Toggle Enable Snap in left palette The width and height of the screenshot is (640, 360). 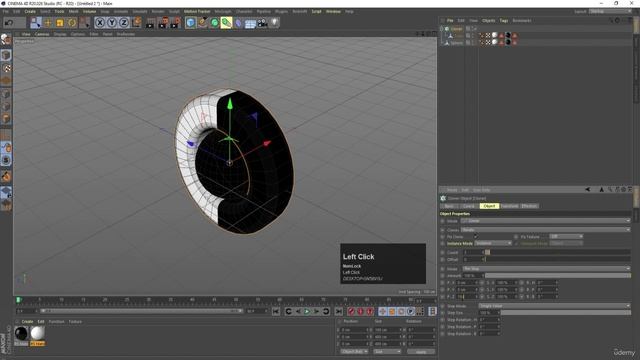6,177
